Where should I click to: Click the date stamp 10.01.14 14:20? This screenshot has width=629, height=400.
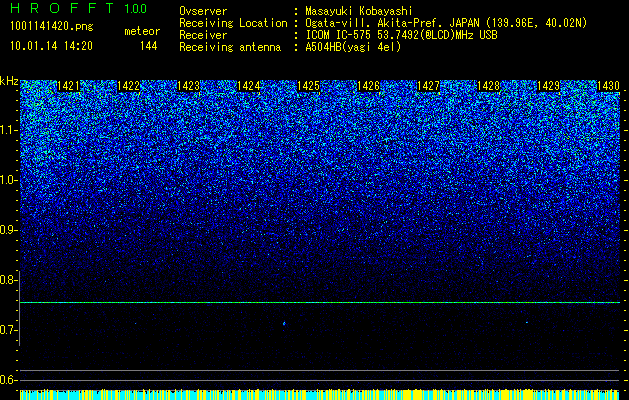click(x=51, y=46)
